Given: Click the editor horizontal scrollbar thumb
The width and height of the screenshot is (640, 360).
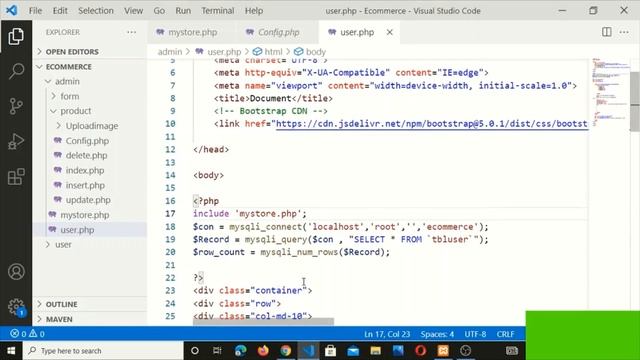Looking at the screenshot, I should pyautogui.click(x=263, y=322).
